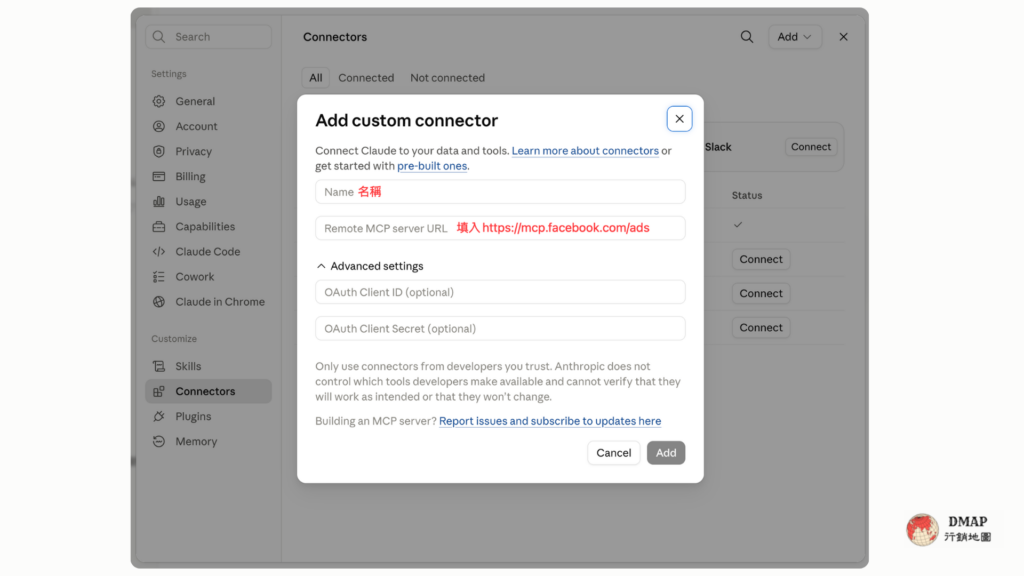
Task: Collapse the Advanced settings section
Action: (370, 266)
